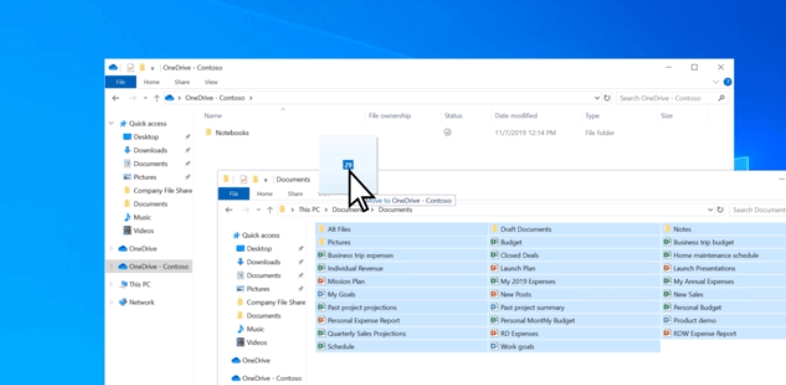Open the Home tab in OneDrive window
Screen dimensions: 786x385
coord(151,82)
